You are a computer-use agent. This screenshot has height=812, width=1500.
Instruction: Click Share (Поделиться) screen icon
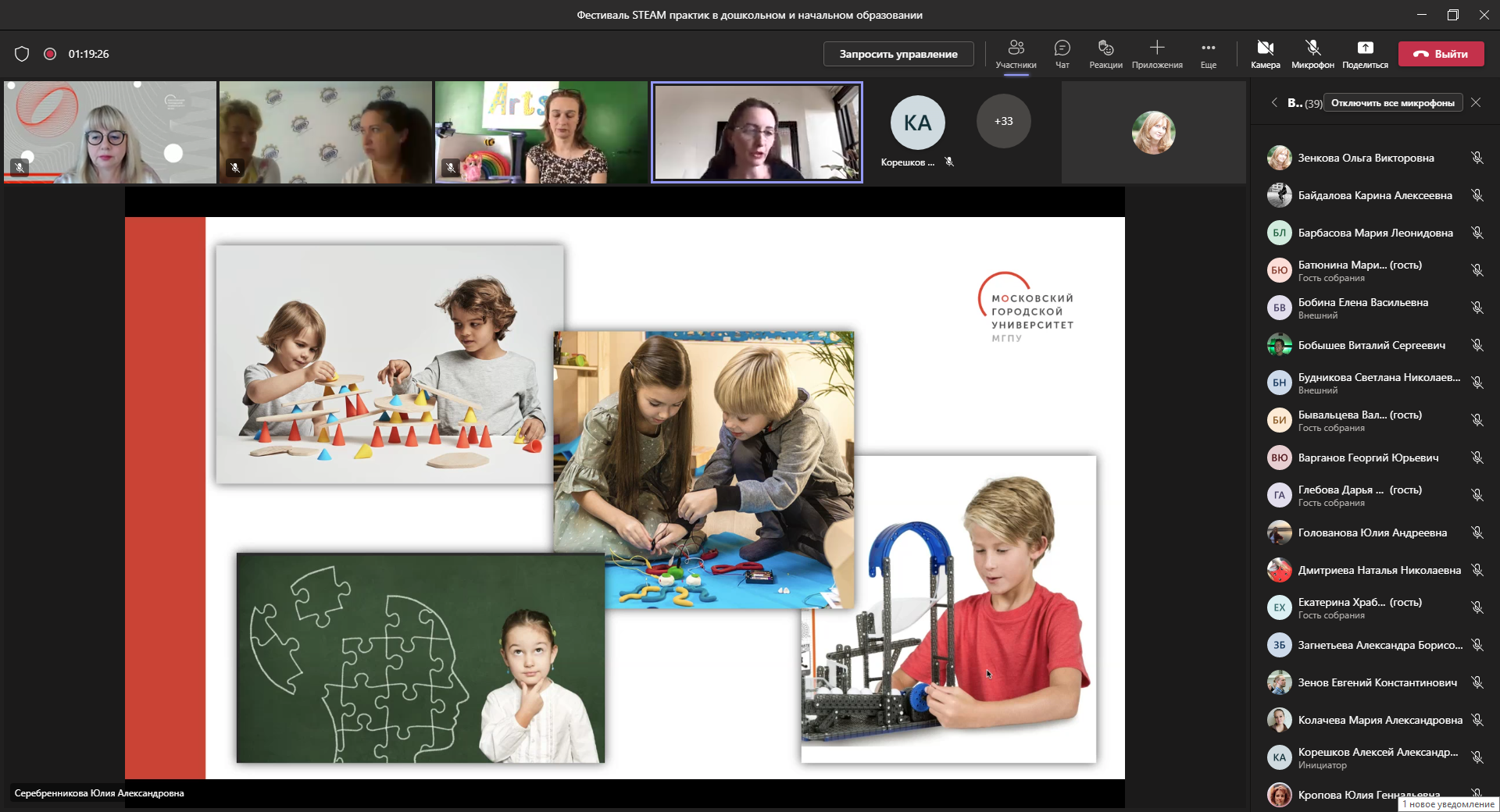tap(1365, 53)
